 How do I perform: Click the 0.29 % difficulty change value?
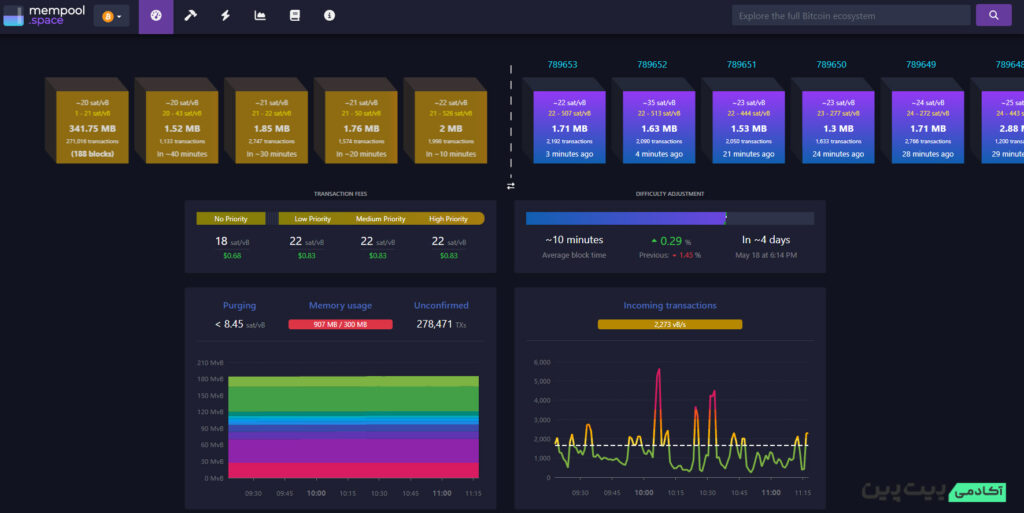pos(671,241)
